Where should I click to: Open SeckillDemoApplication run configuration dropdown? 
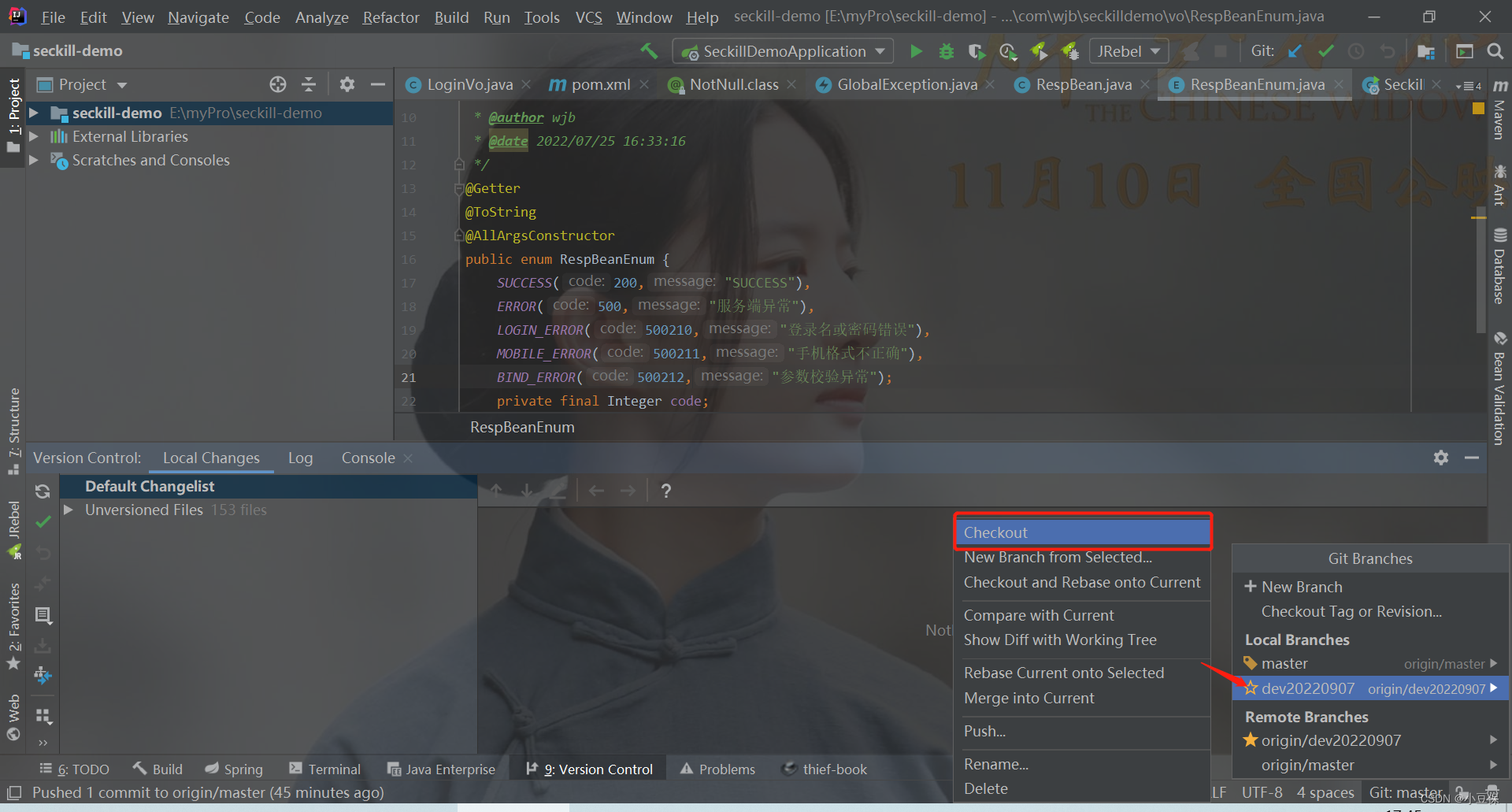784,51
